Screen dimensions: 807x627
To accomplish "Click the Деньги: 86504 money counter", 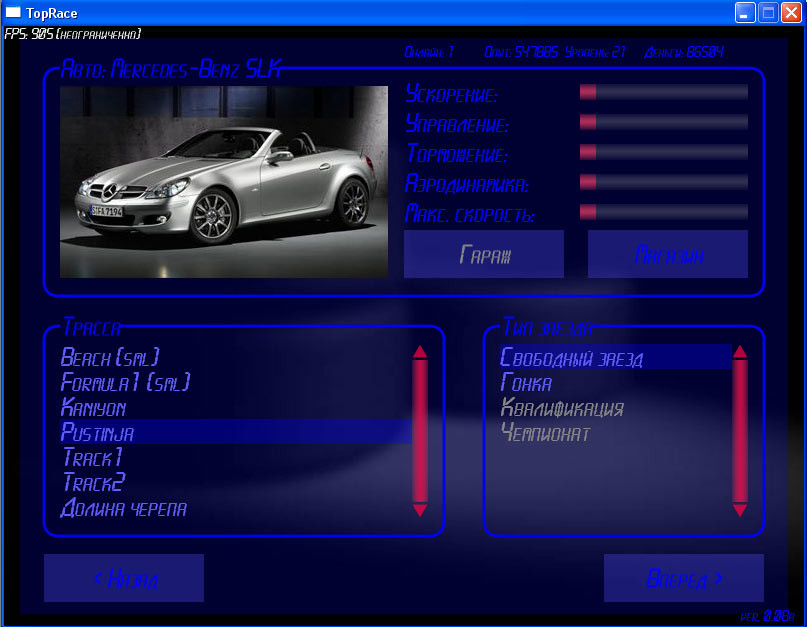I will 684,52.
